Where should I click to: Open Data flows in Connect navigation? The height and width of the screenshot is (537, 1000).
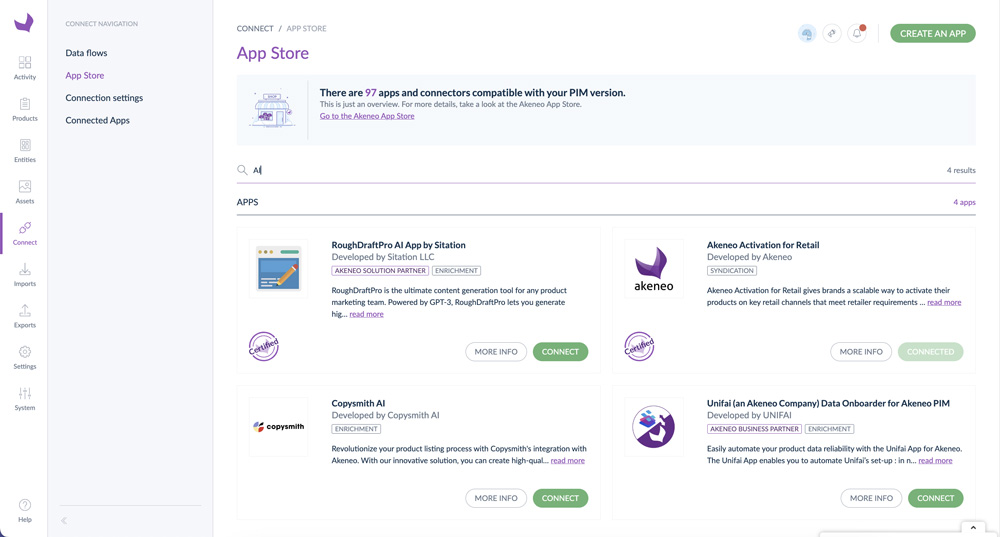[86, 53]
